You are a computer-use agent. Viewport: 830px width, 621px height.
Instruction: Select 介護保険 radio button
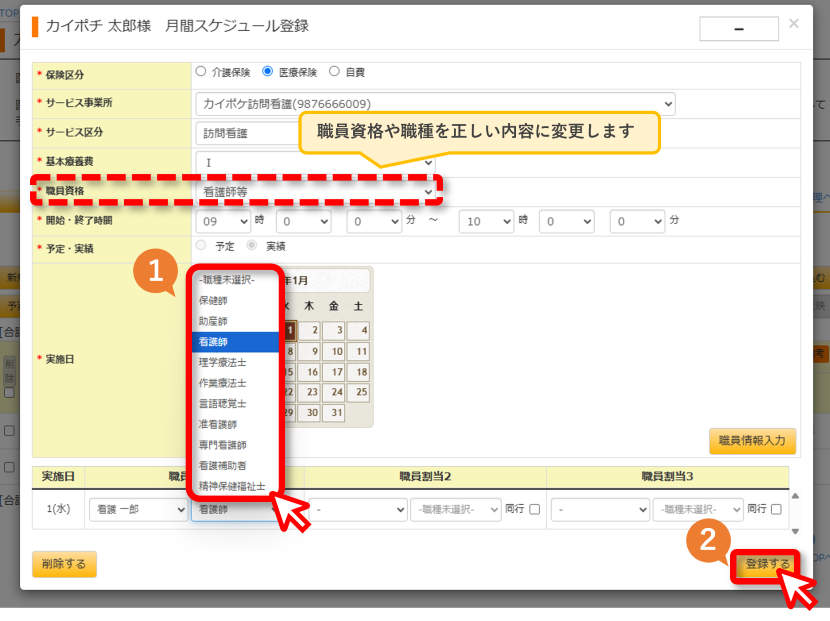(201, 71)
